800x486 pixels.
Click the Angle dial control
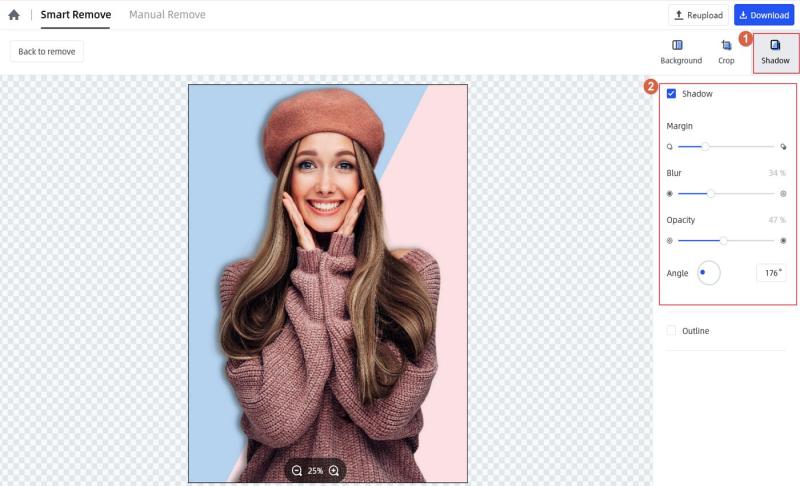[x=709, y=273]
